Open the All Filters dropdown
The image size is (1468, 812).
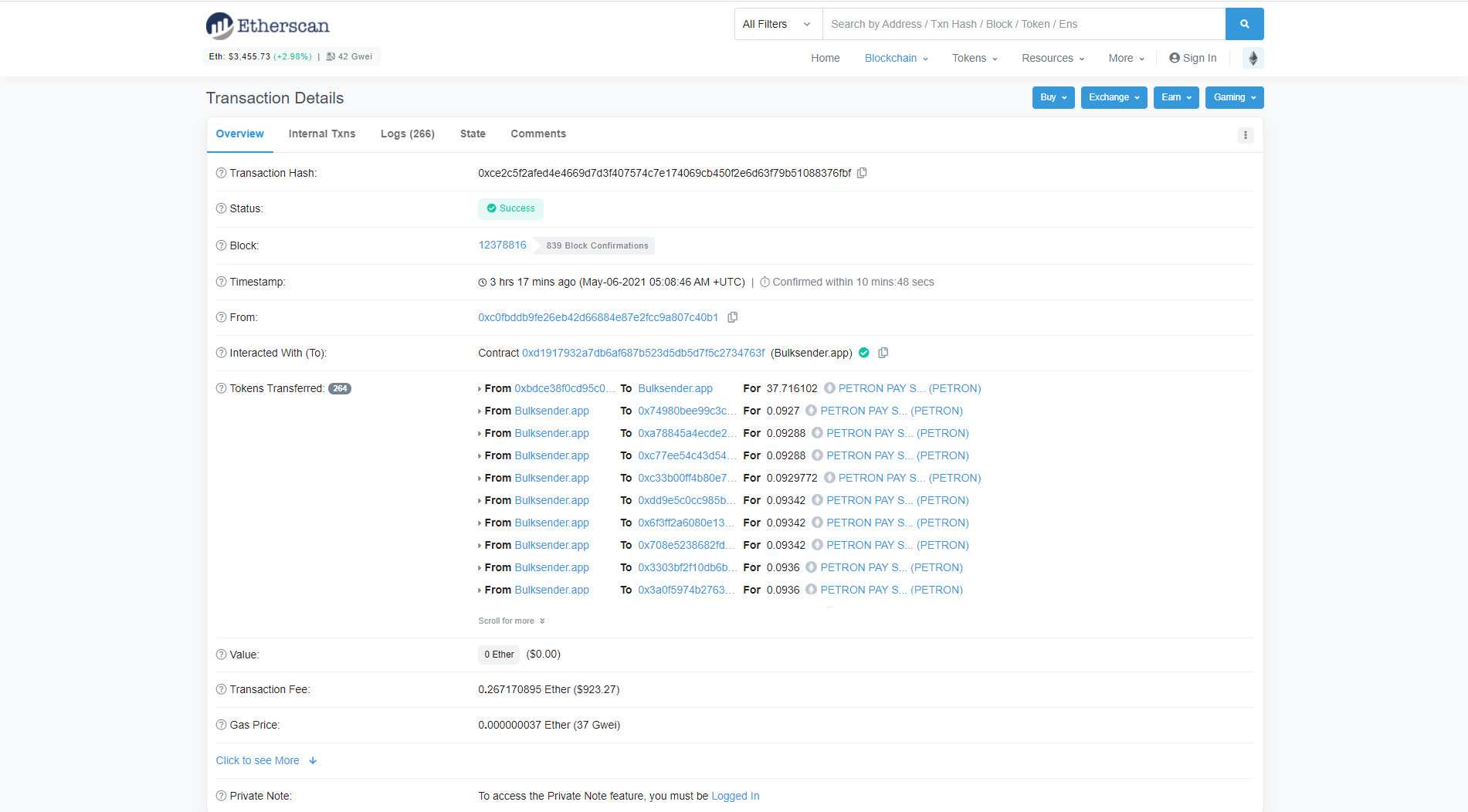click(777, 24)
